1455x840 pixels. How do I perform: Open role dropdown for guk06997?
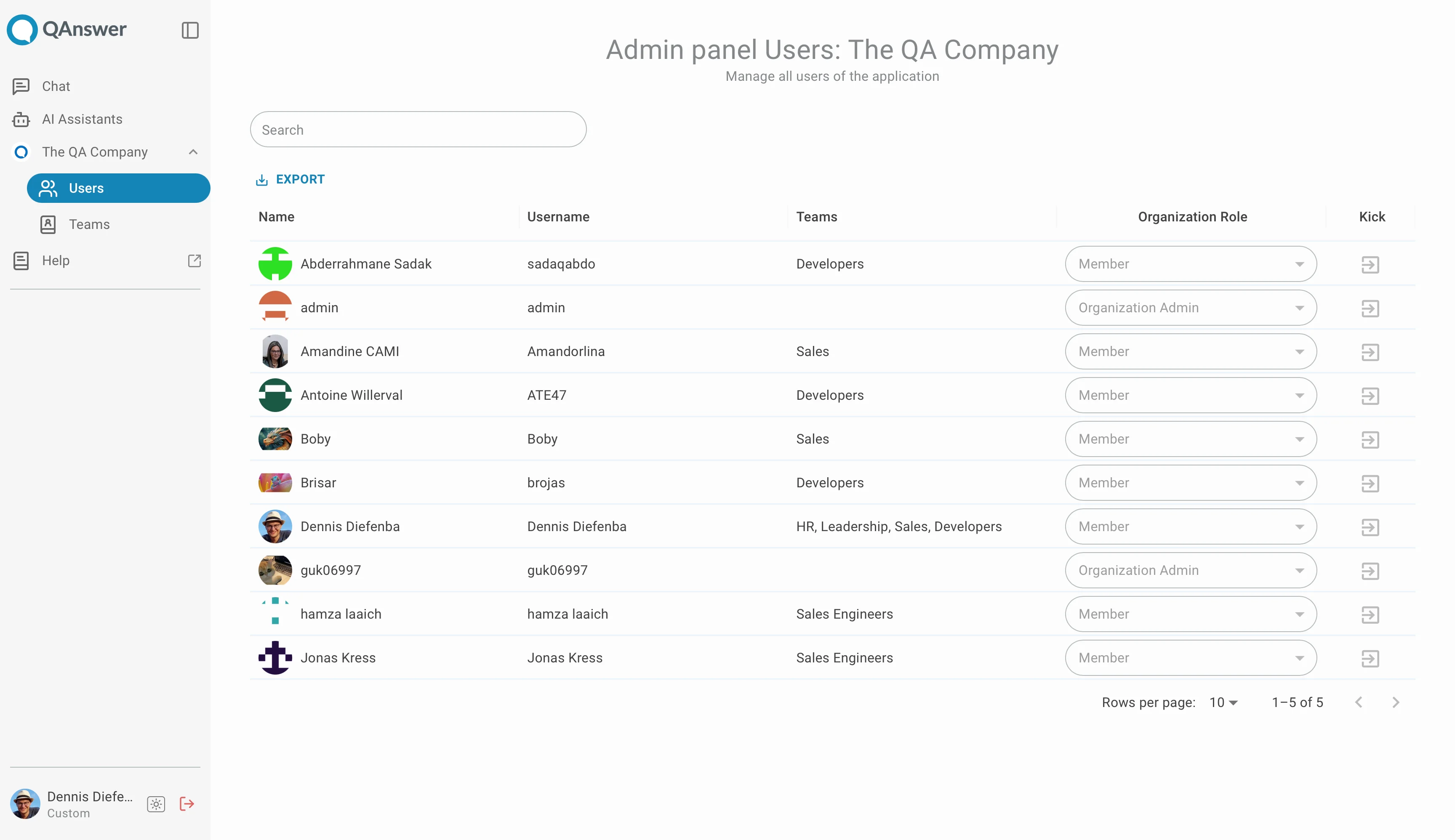pos(1191,571)
